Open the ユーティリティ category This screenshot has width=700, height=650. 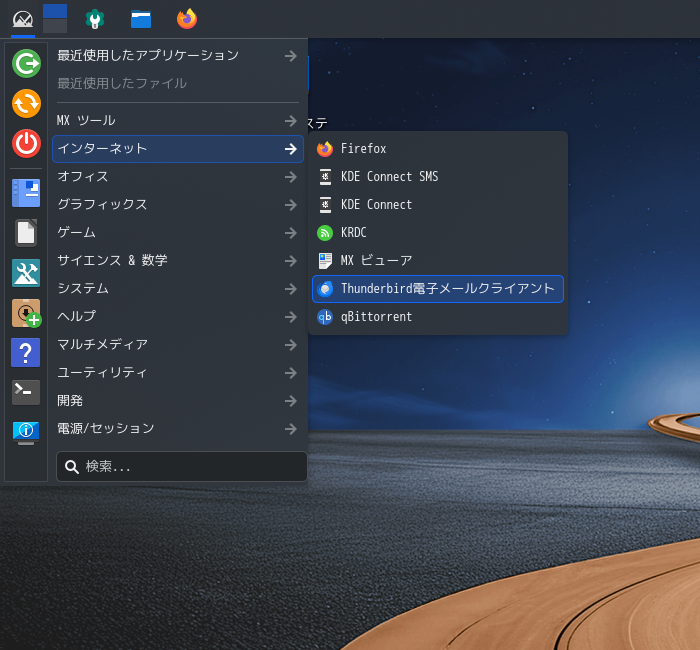[x=178, y=373]
